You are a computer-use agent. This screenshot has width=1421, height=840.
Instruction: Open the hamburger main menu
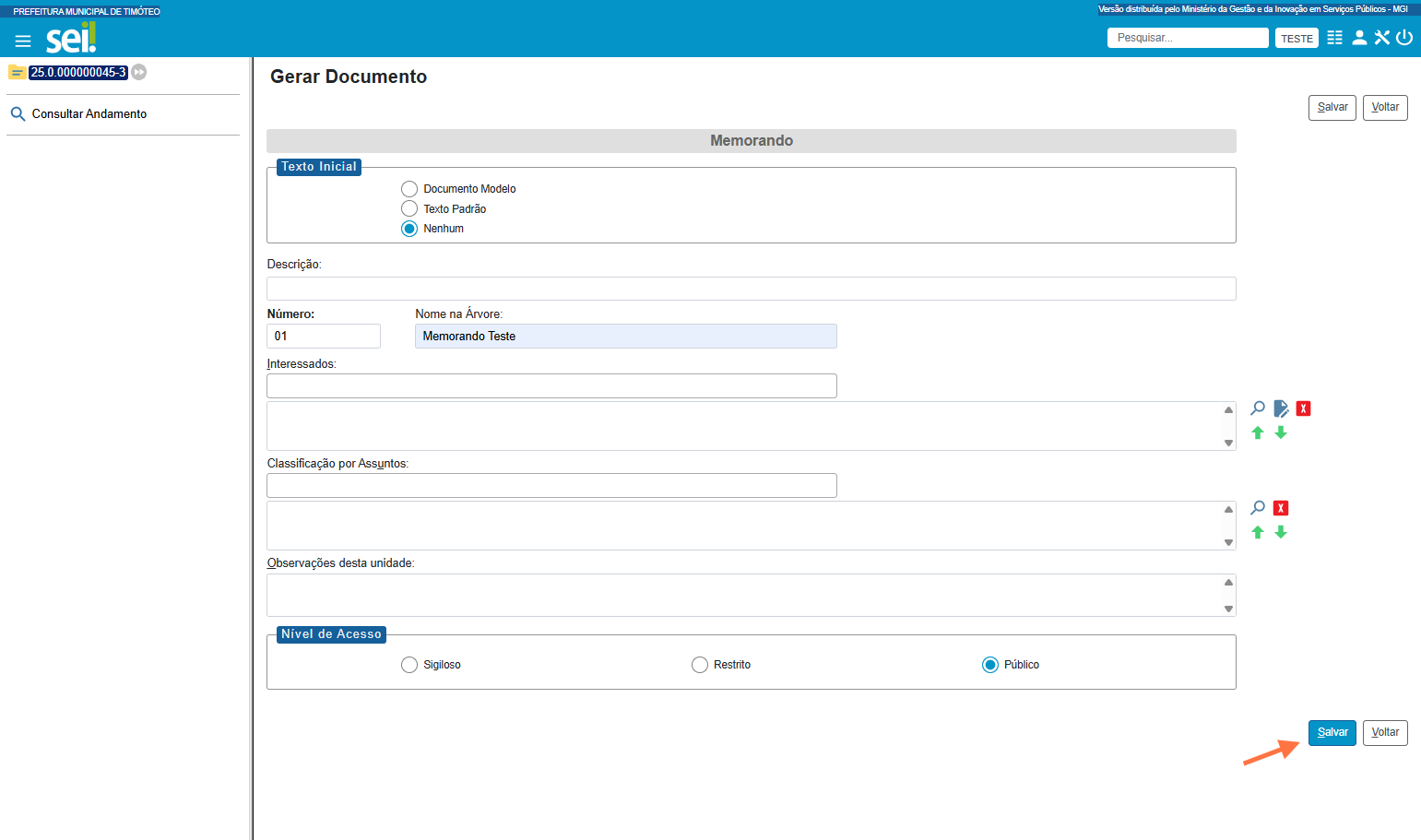23,41
